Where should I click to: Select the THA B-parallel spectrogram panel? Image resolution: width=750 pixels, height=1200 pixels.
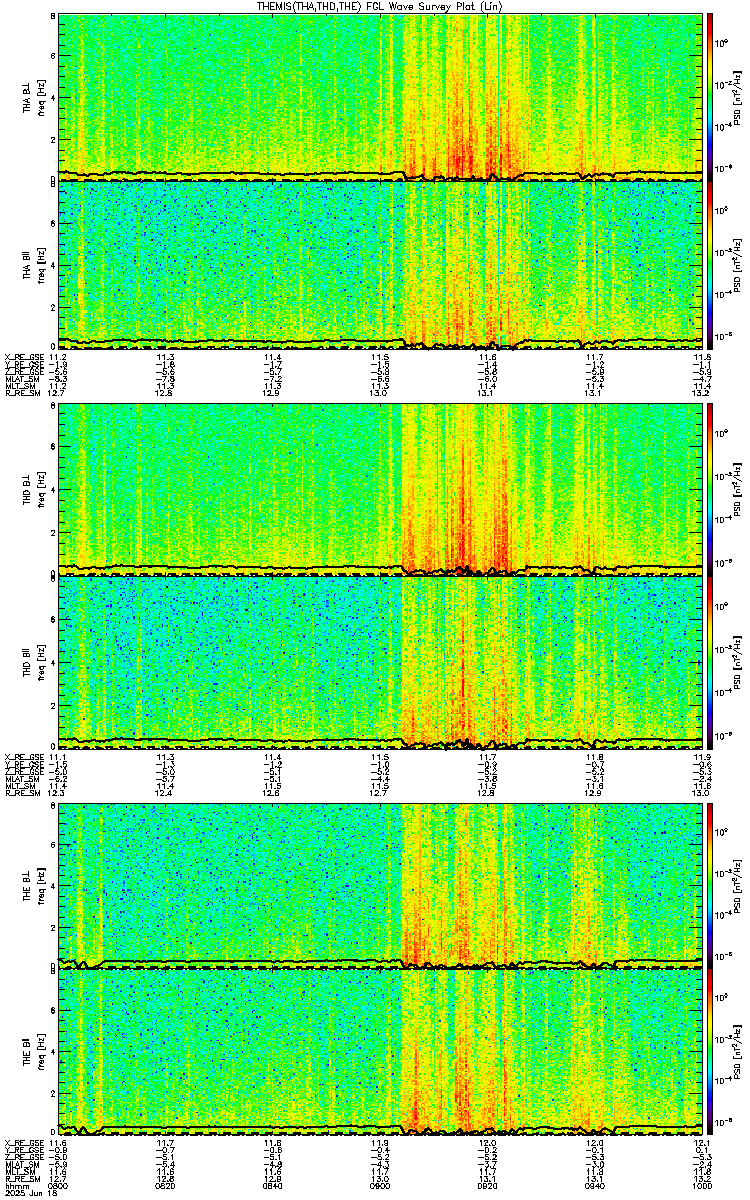click(380, 264)
